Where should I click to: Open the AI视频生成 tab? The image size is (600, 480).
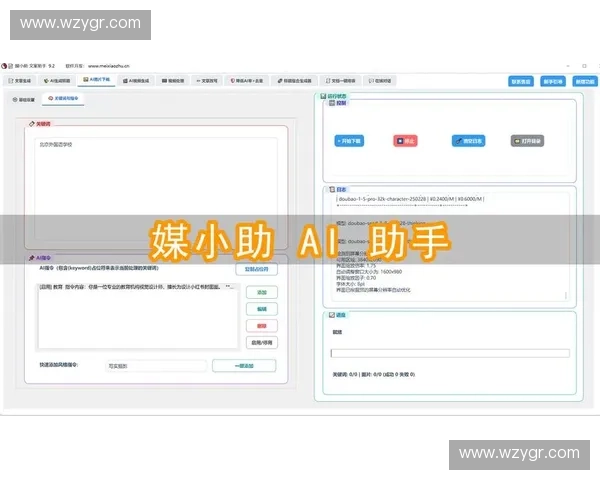(136, 81)
